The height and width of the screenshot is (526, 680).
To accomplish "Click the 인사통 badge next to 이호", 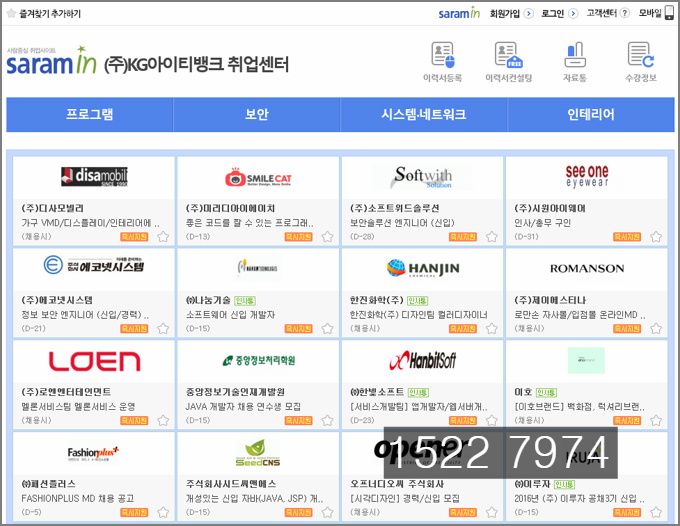I will pyautogui.click(x=546, y=392).
